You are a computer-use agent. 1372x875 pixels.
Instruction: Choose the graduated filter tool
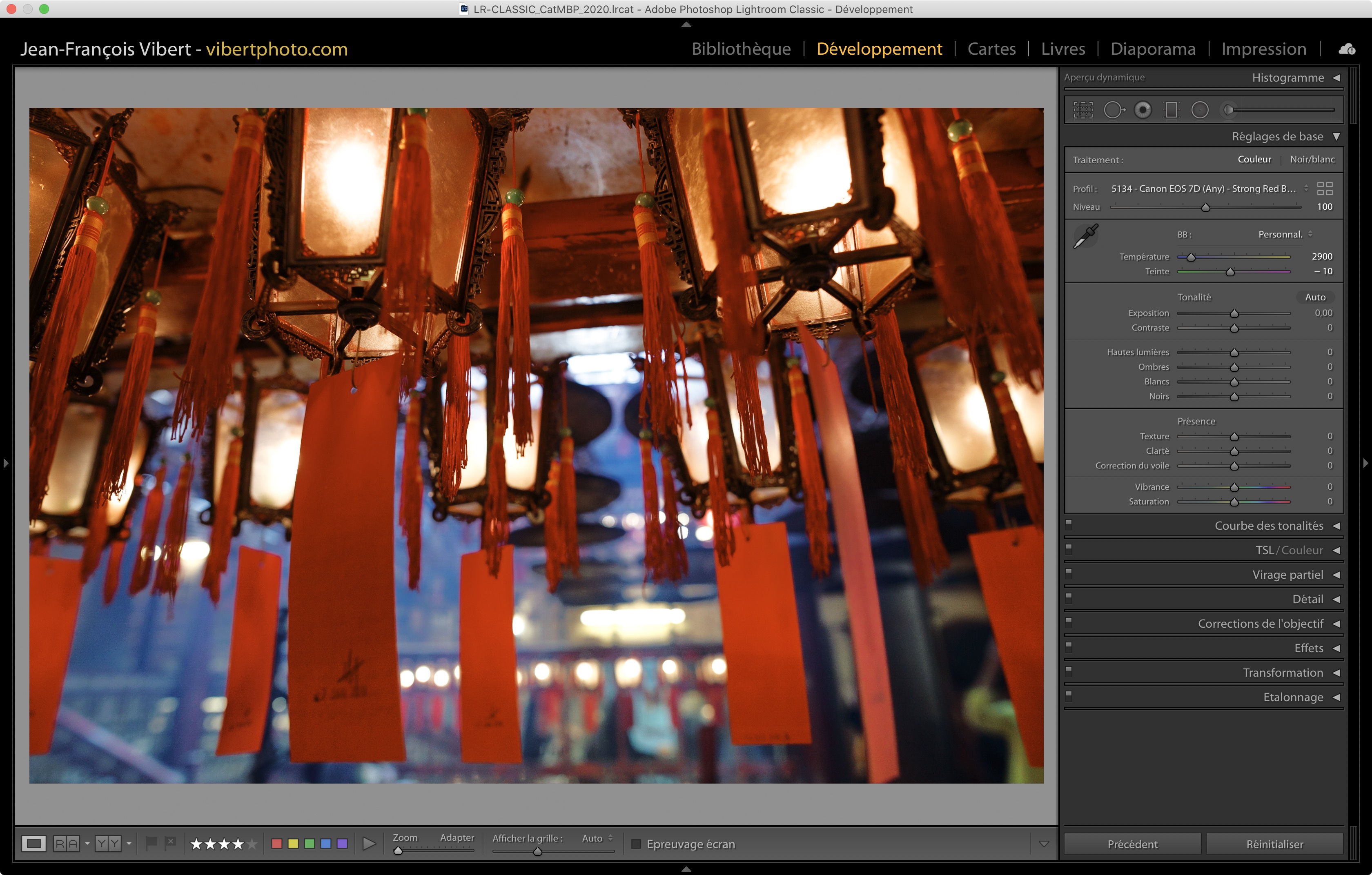tap(1172, 110)
